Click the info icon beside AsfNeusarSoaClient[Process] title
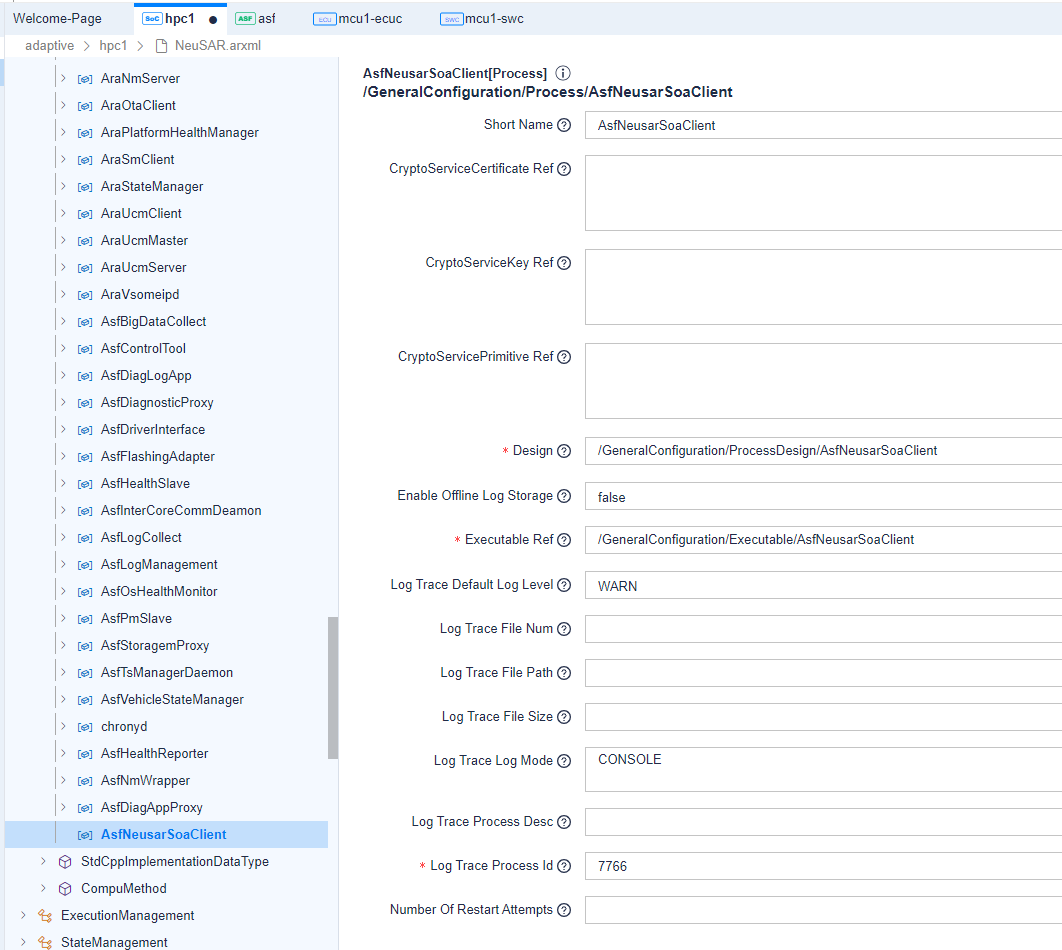Image resolution: width=1062 pixels, height=950 pixels. coord(563,74)
